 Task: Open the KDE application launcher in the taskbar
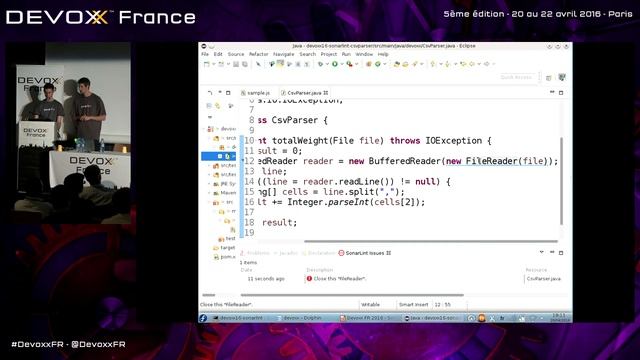click(203, 318)
